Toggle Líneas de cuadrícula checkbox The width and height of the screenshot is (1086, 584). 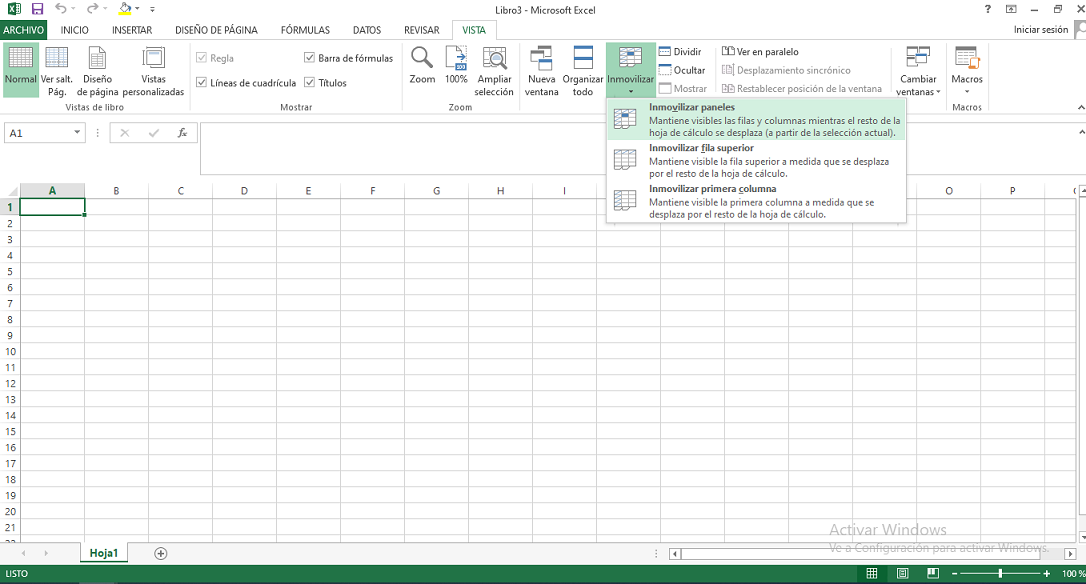pyautogui.click(x=202, y=82)
